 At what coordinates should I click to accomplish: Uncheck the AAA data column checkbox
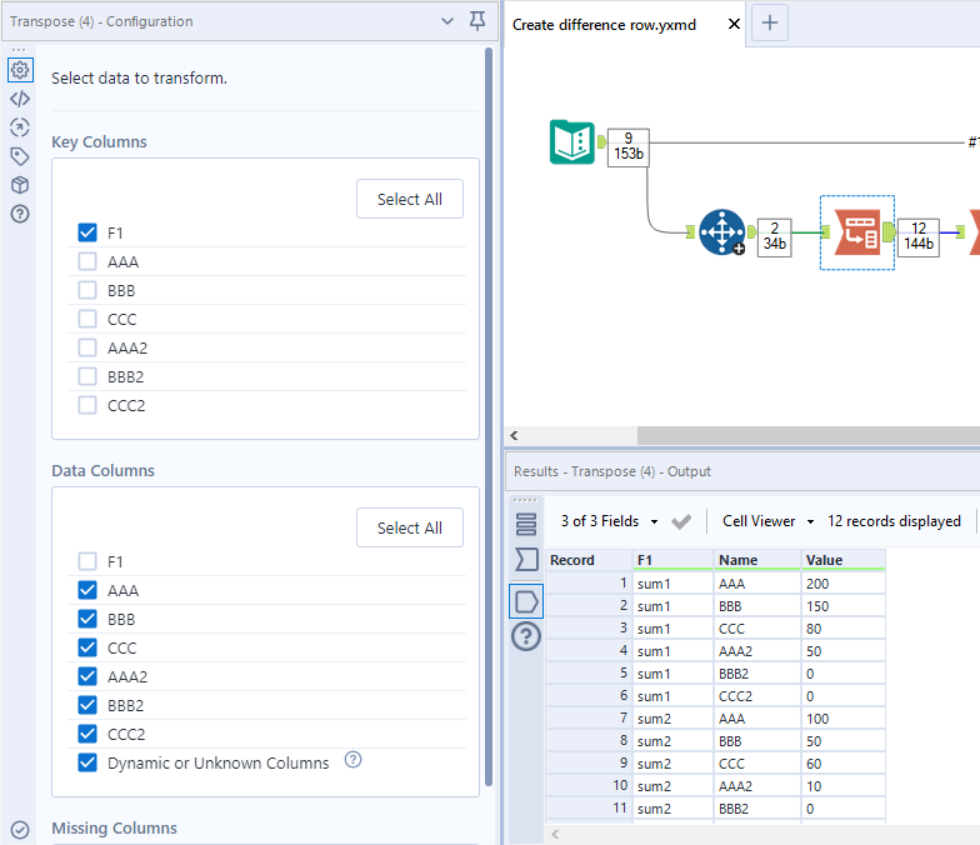point(85,590)
